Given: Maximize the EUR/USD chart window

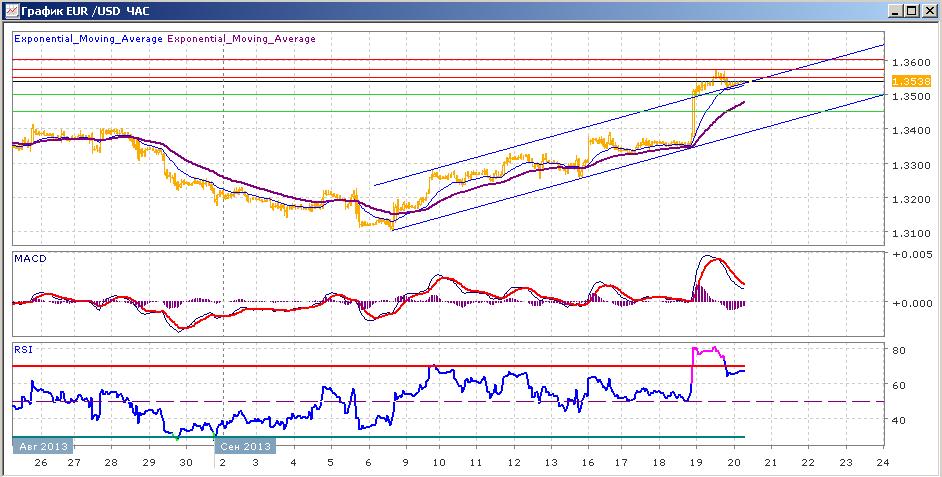Looking at the screenshot, I should [x=911, y=11].
